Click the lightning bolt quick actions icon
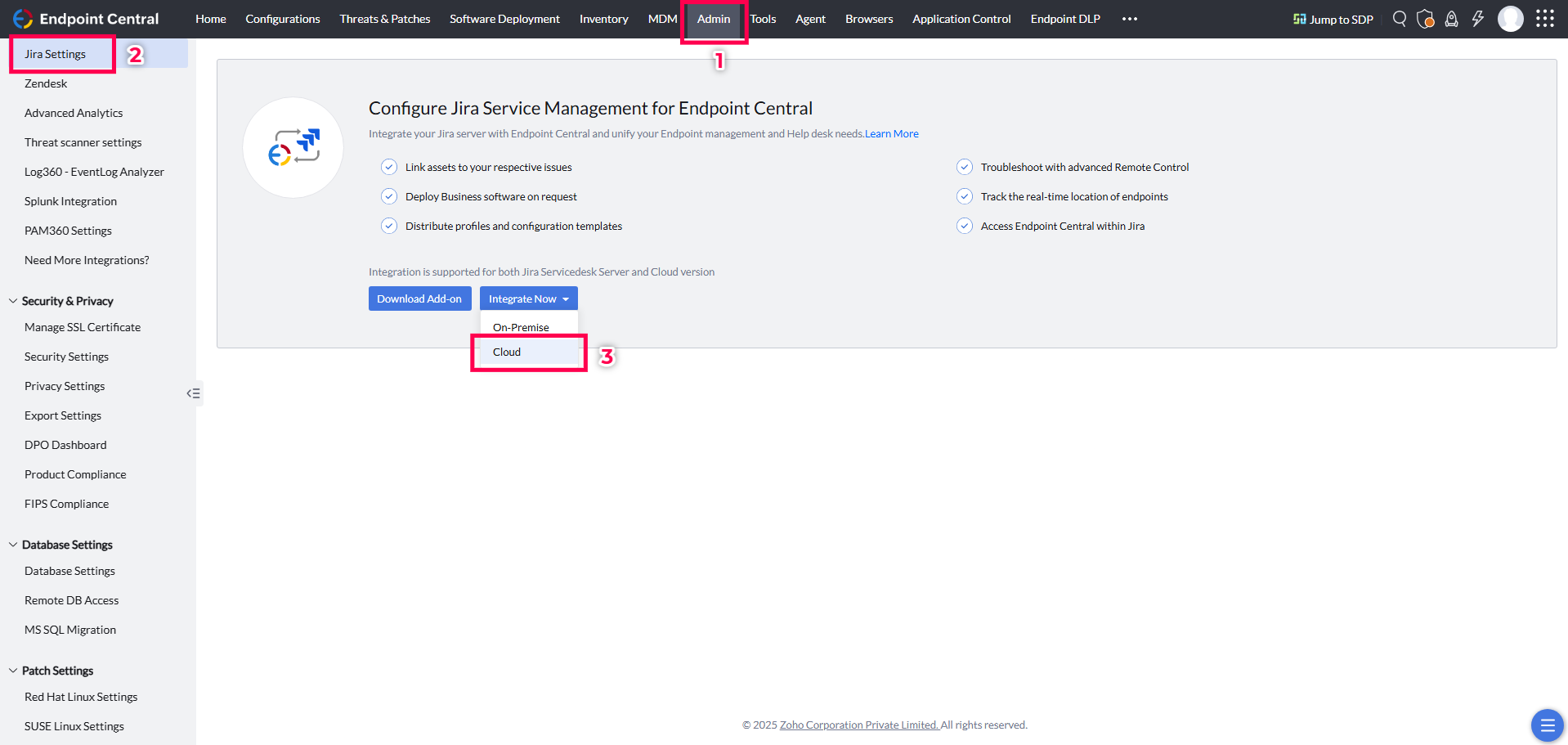 point(1478,19)
